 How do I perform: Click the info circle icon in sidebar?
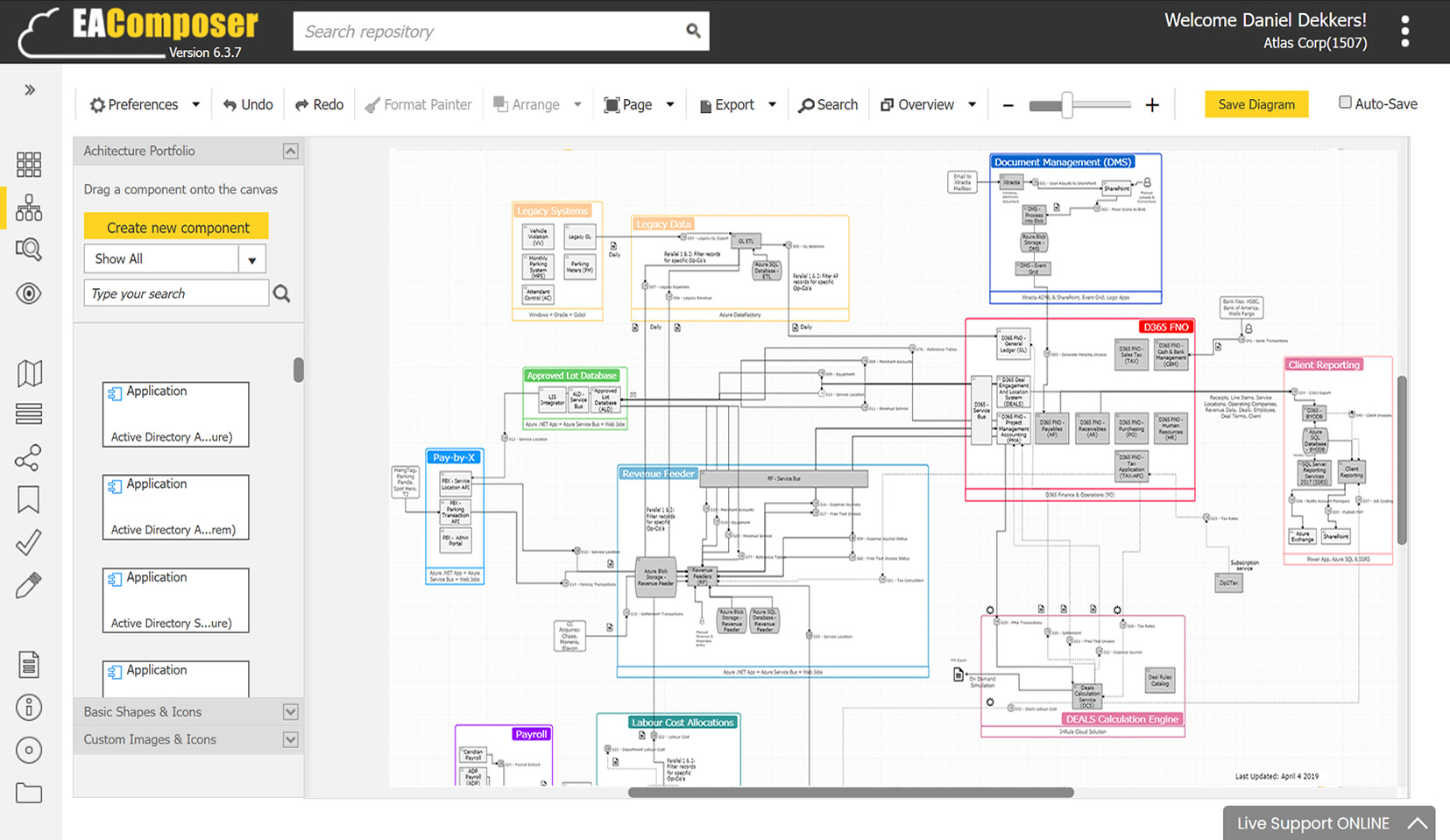(29, 708)
